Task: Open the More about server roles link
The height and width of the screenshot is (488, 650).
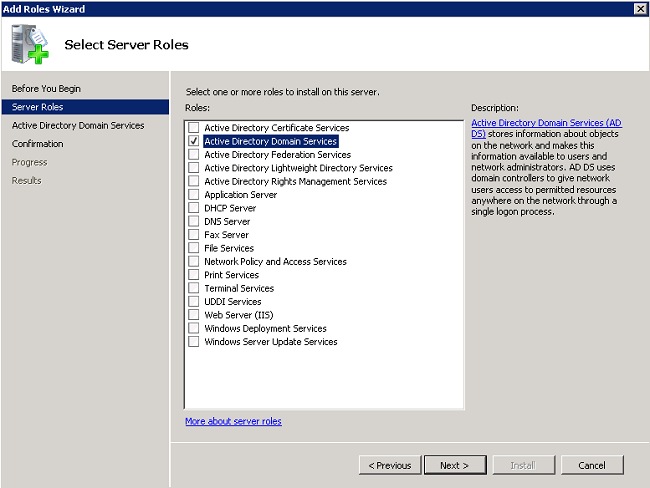Action: pyautogui.click(x=233, y=421)
